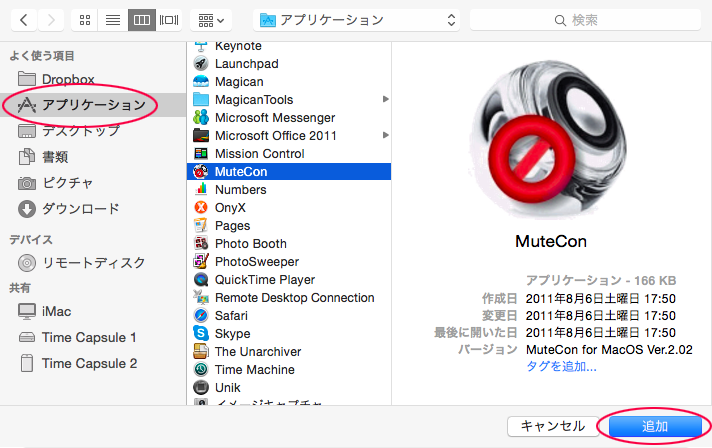Click the Magican app icon

pyautogui.click(x=201, y=82)
